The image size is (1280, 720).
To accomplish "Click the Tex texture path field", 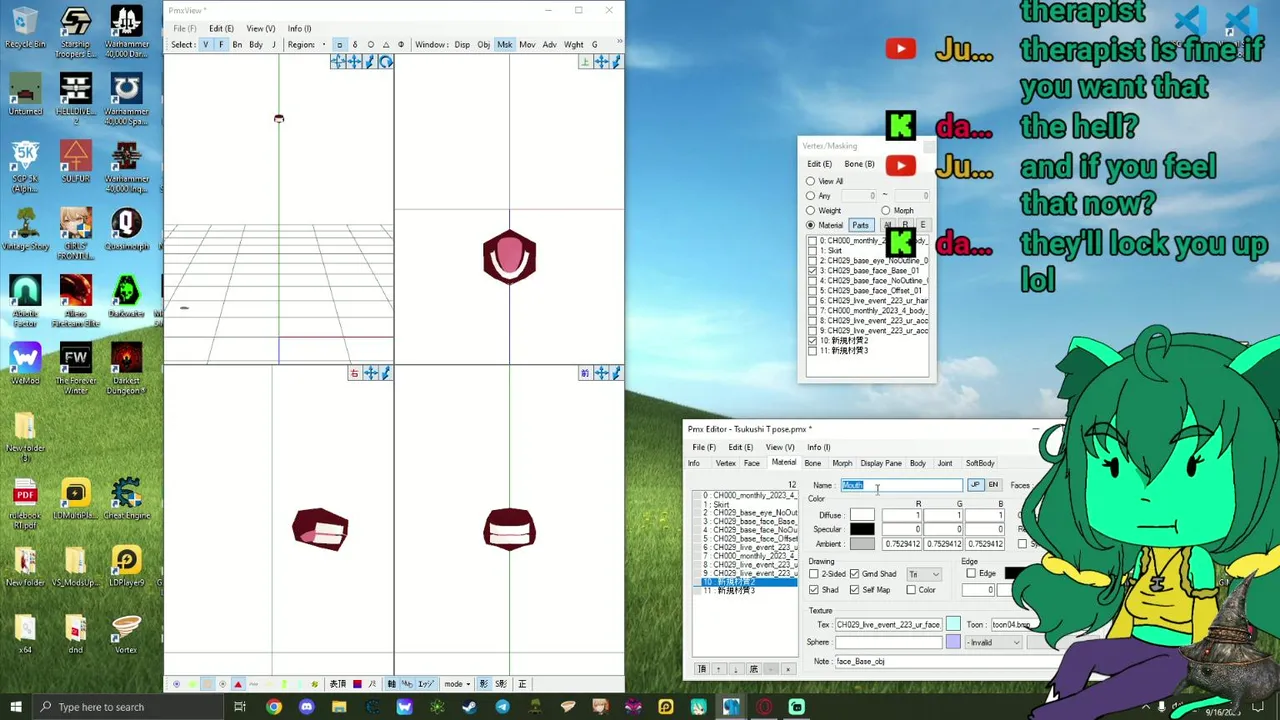I will 888,625.
